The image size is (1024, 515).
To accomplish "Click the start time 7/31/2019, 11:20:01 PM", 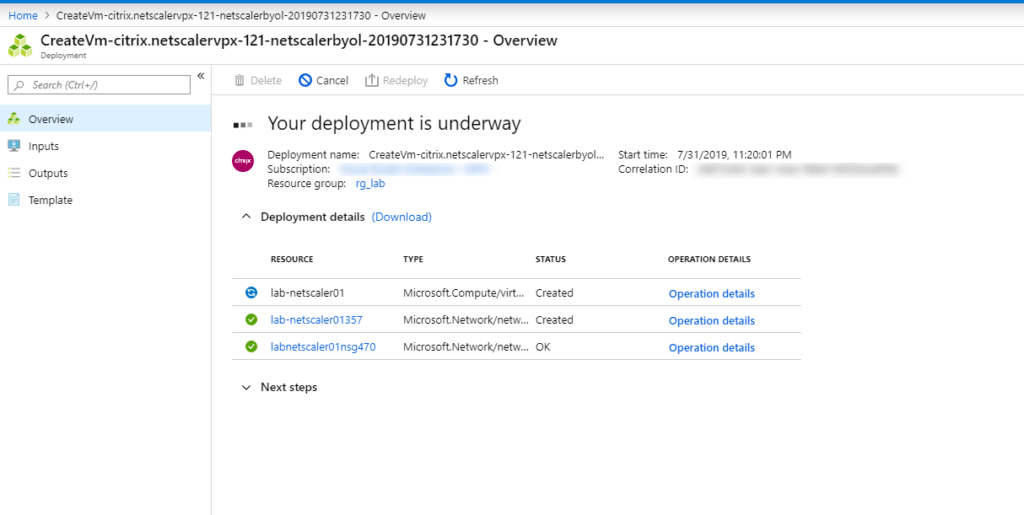I will [734, 155].
